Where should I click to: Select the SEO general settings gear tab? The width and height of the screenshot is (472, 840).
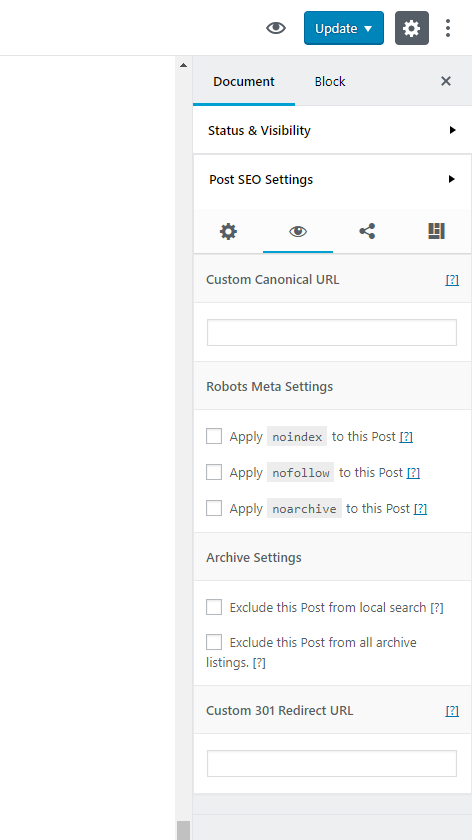pyautogui.click(x=228, y=231)
